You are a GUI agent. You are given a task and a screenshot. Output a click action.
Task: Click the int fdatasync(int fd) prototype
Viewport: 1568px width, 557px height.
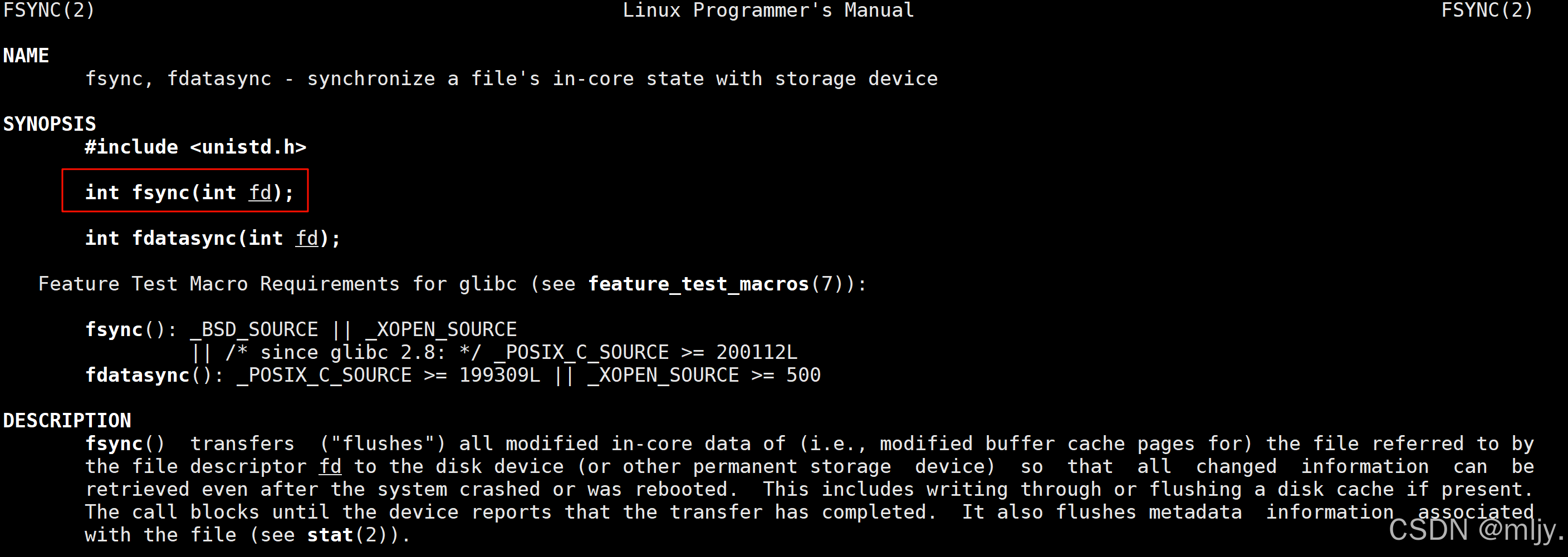(213, 238)
